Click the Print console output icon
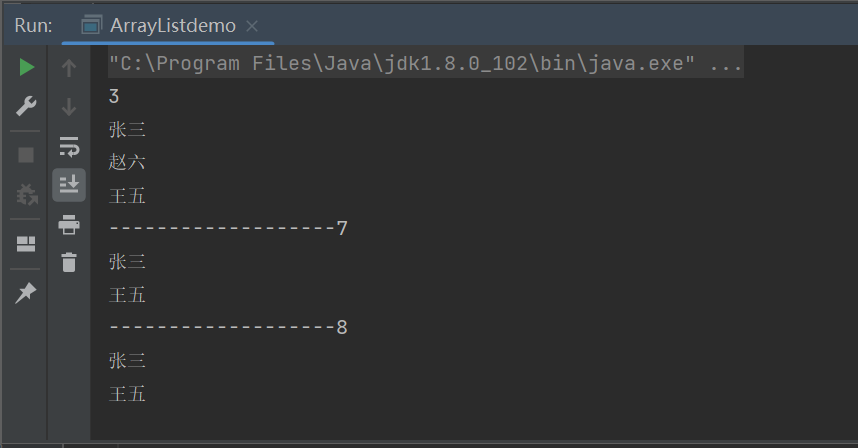The image size is (858, 448). [x=69, y=225]
